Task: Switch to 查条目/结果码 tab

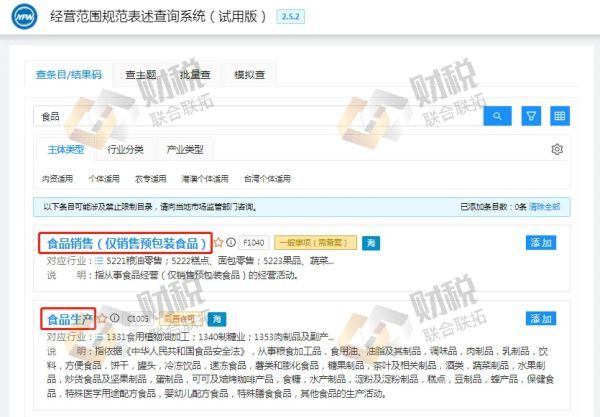Action: pos(69,74)
